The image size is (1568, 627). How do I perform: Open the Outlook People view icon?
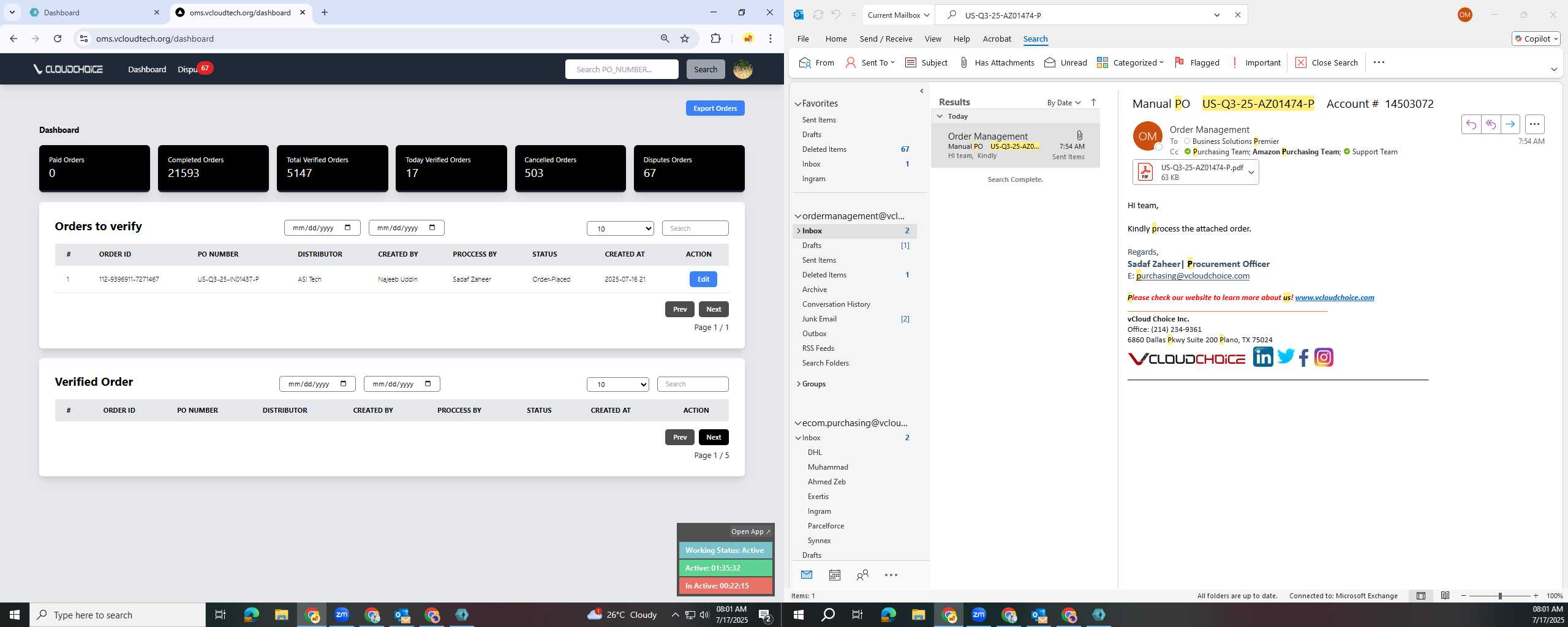pyautogui.click(x=862, y=575)
